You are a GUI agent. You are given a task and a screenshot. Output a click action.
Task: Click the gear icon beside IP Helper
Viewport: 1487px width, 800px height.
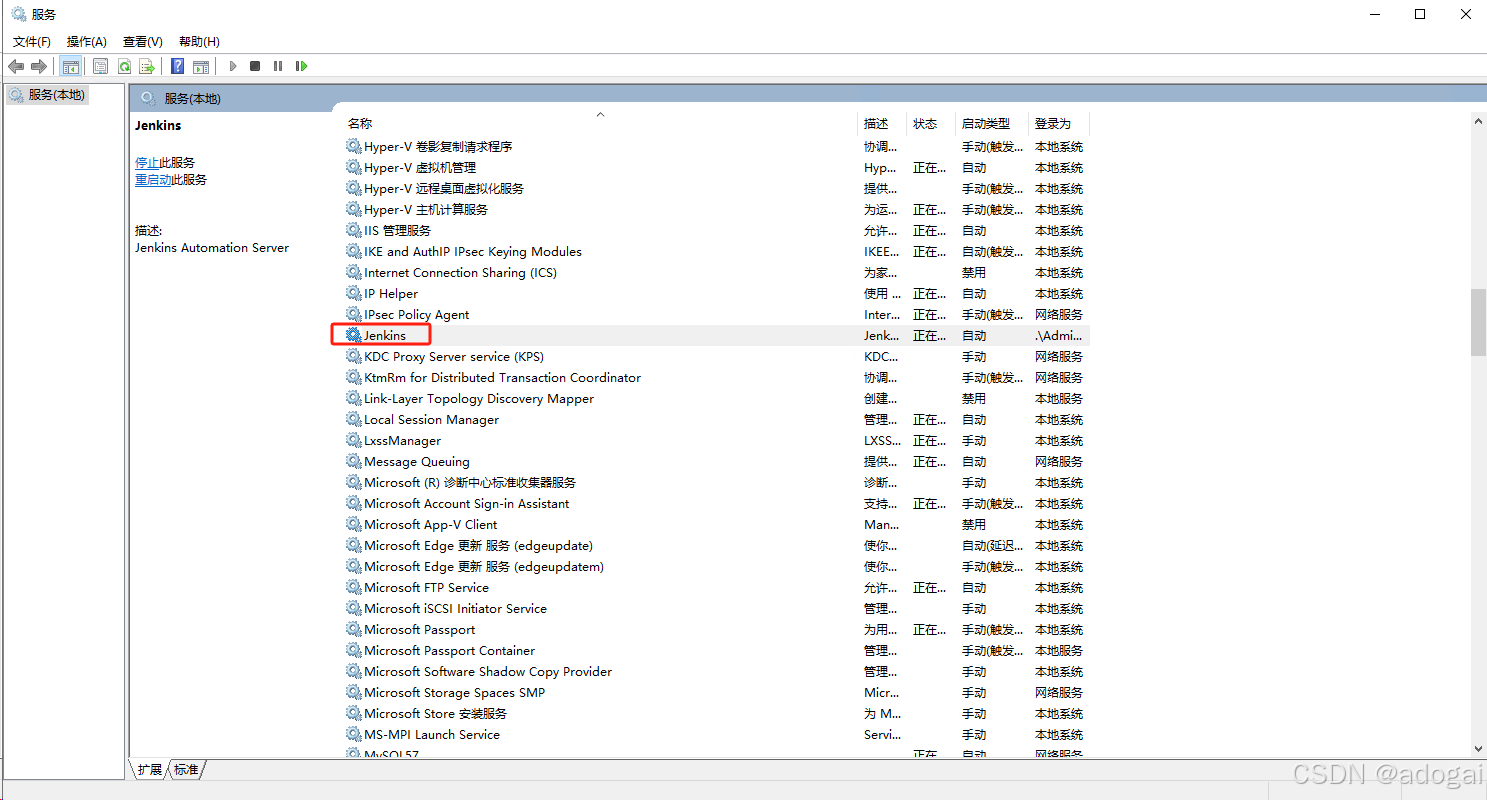click(354, 293)
